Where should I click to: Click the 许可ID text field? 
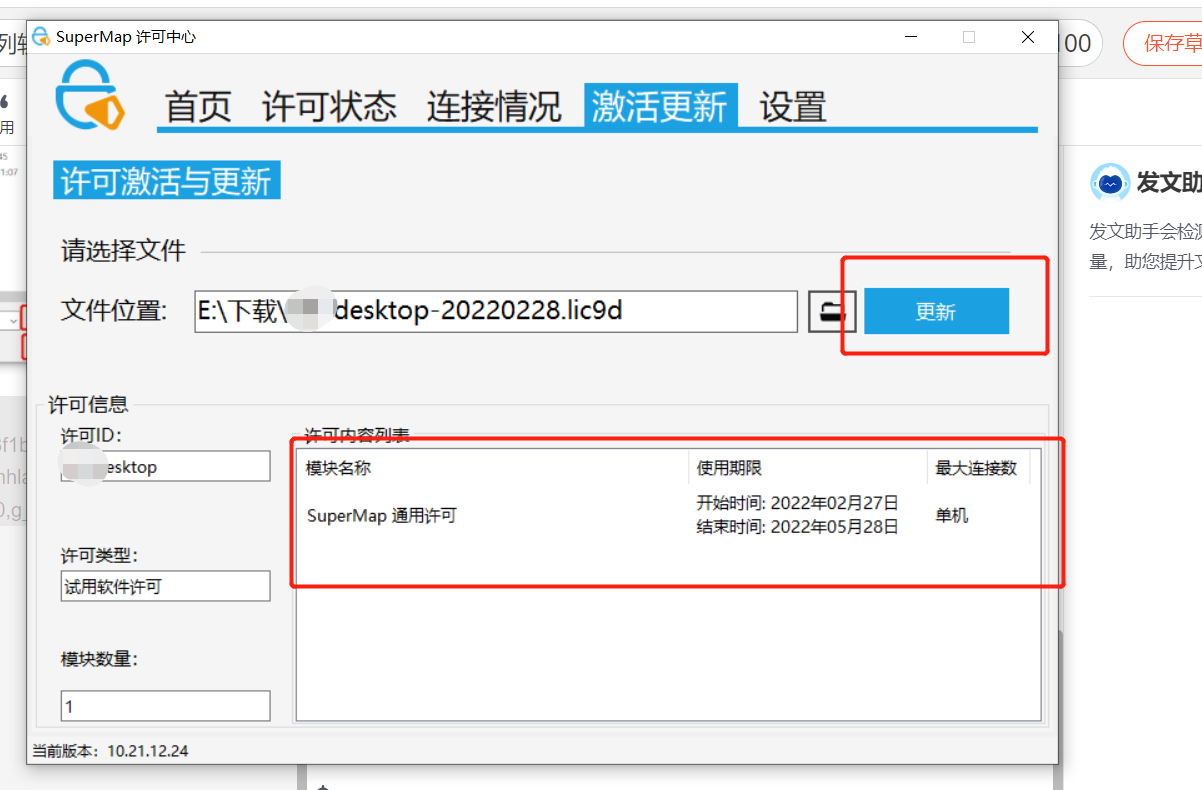tap(165, 466)
